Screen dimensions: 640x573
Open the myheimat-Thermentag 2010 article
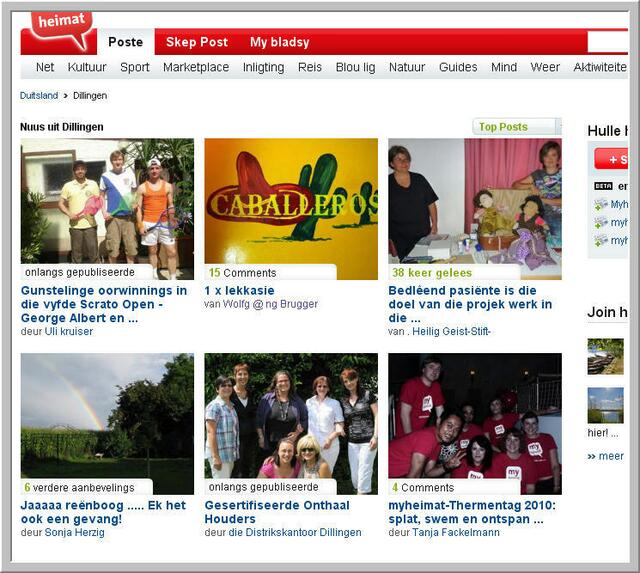pos(472,512)
